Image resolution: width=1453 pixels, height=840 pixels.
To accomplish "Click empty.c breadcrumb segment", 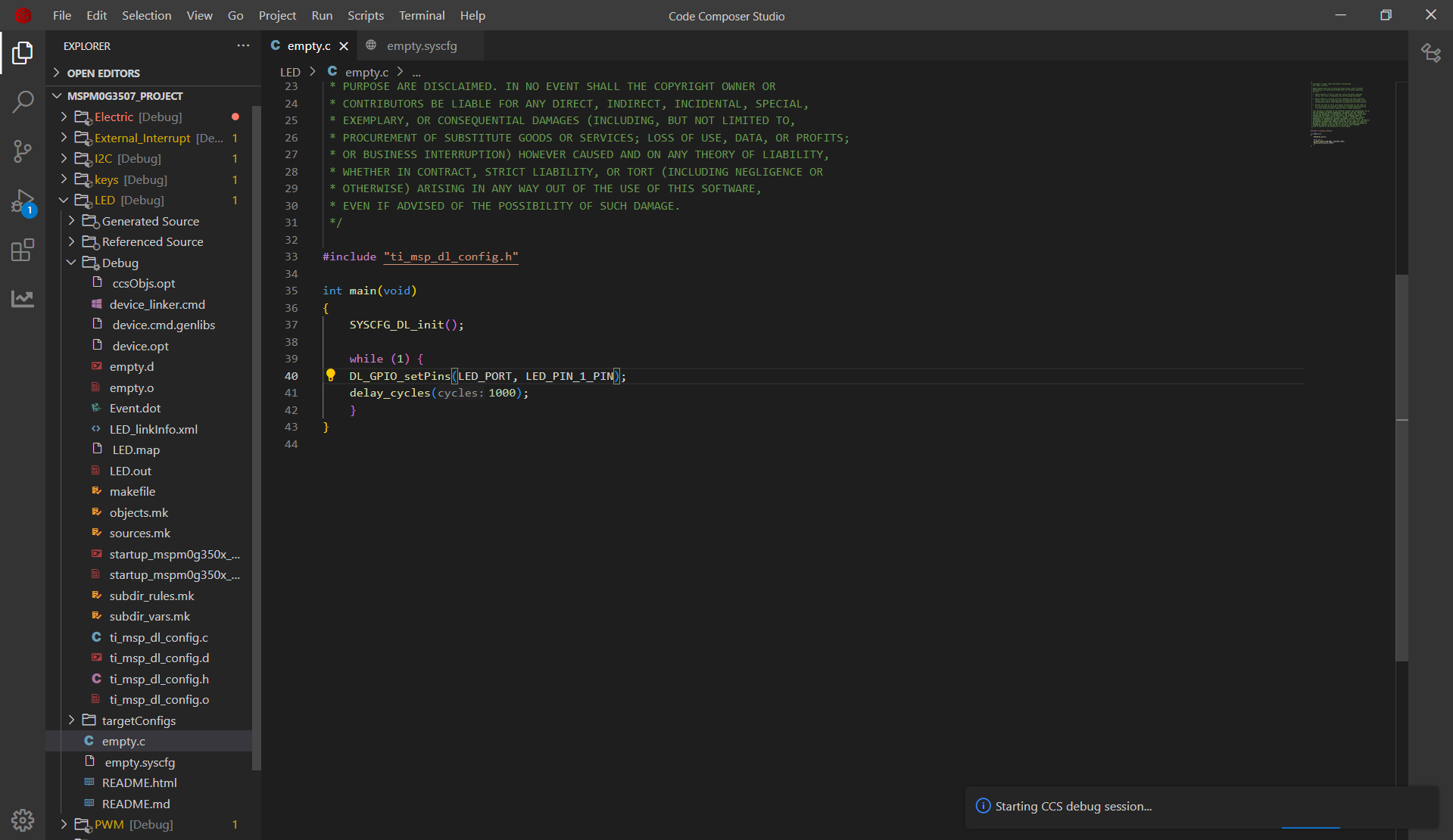I will 366,72.
